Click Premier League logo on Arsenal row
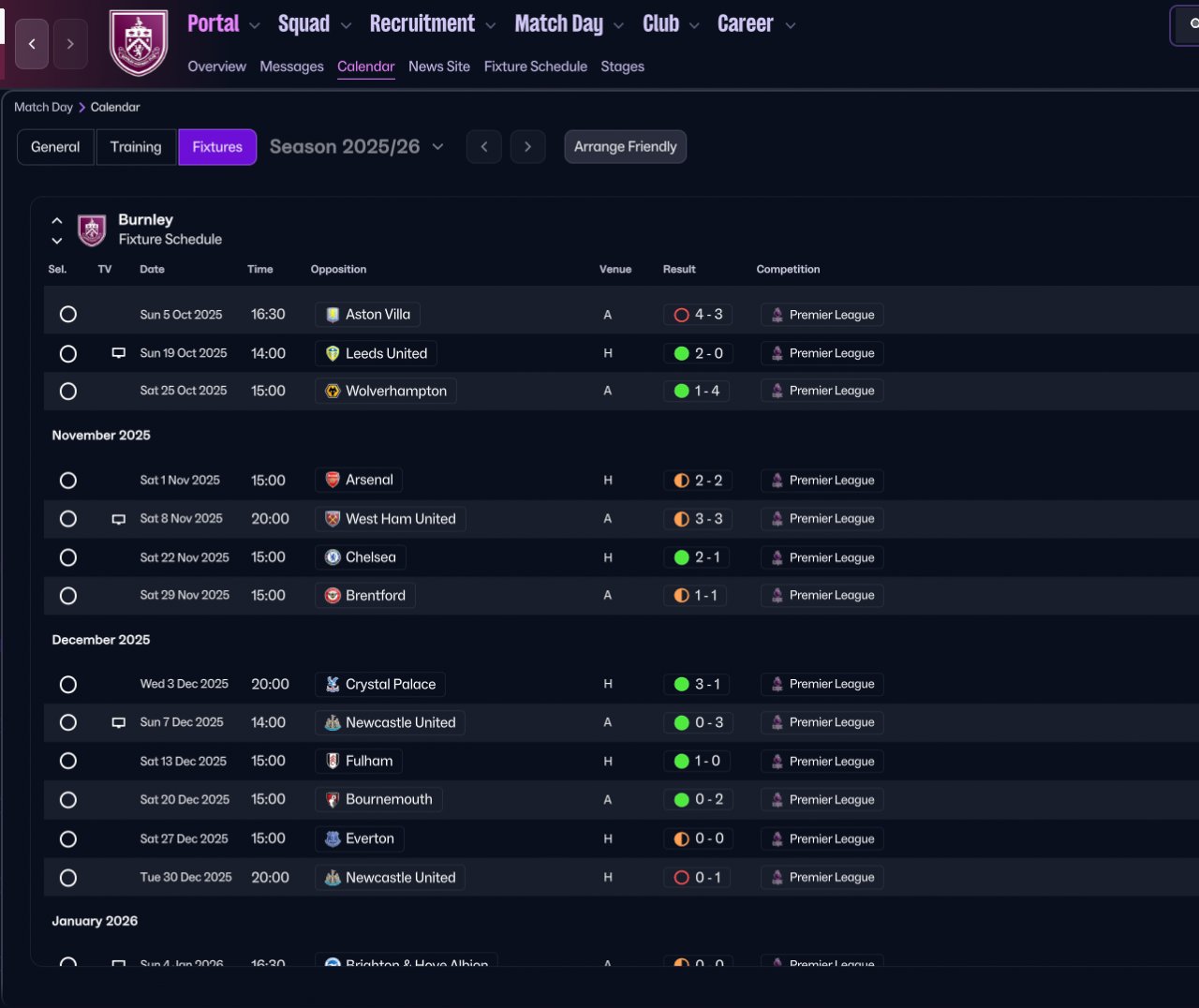The width and height of the screenshot is (1199, 1008). coord(777,481)
